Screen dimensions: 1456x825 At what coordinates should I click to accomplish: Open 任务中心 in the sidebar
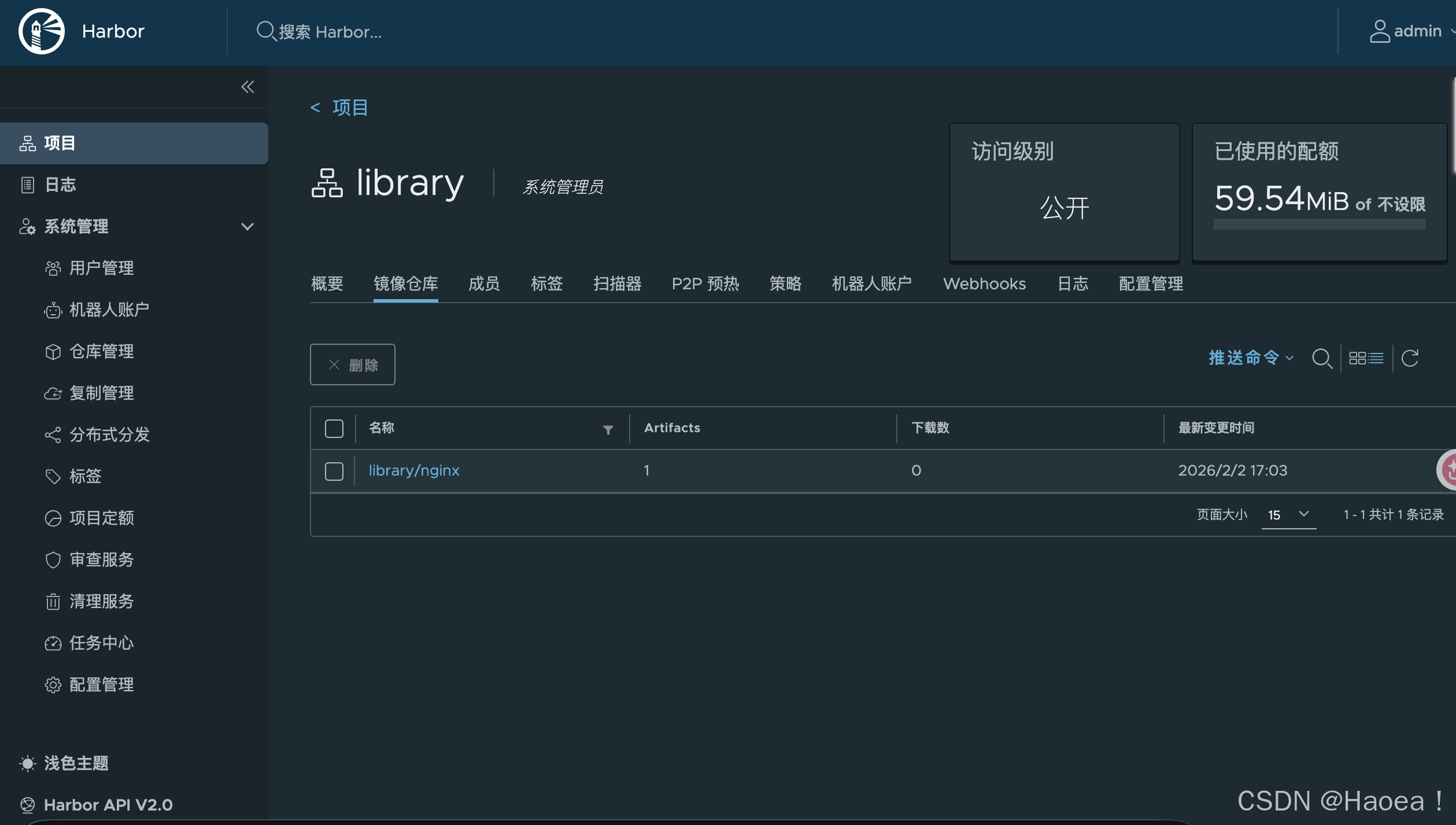click(101, 643)
